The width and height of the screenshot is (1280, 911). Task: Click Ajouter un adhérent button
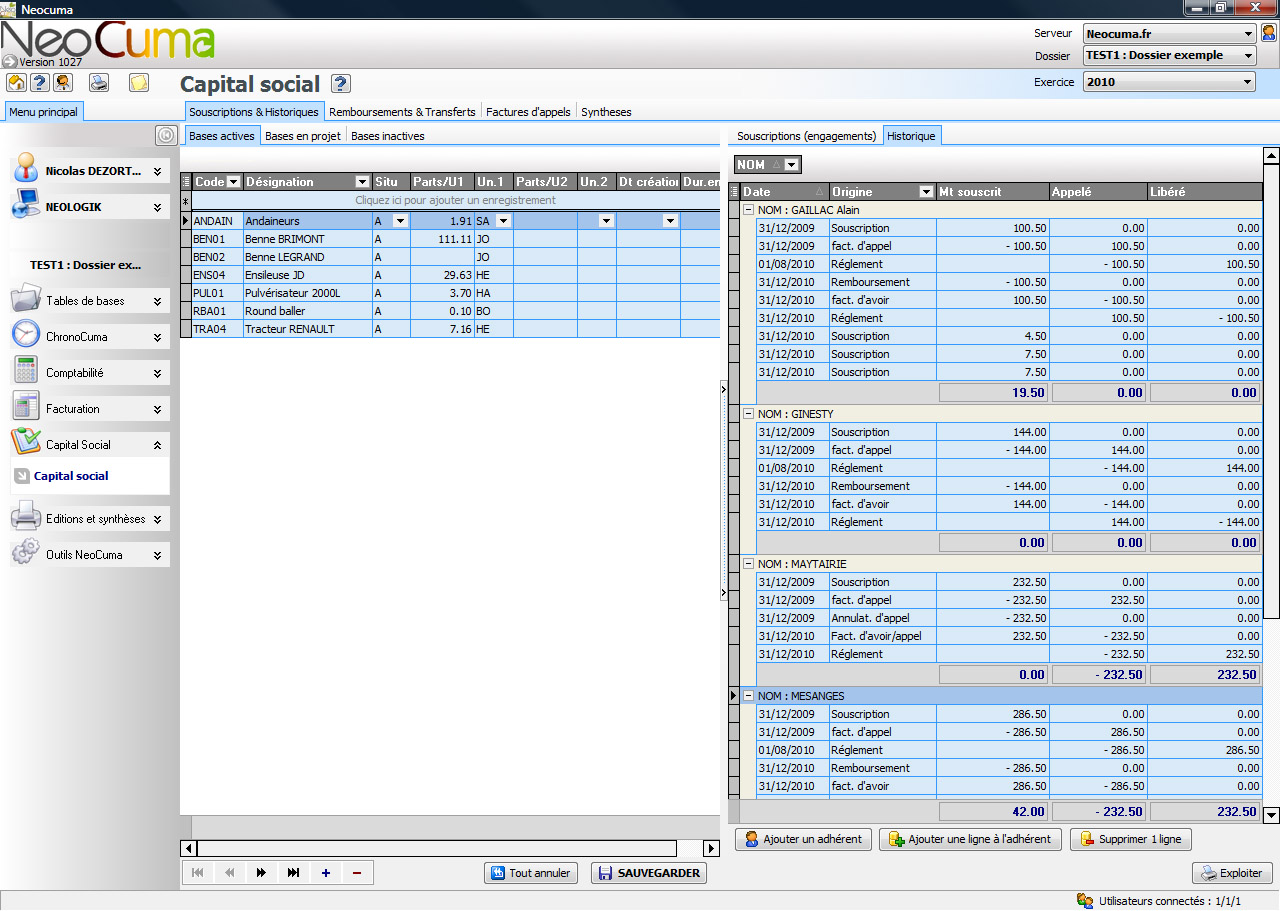pyautogui.click(x=803, y=839)
